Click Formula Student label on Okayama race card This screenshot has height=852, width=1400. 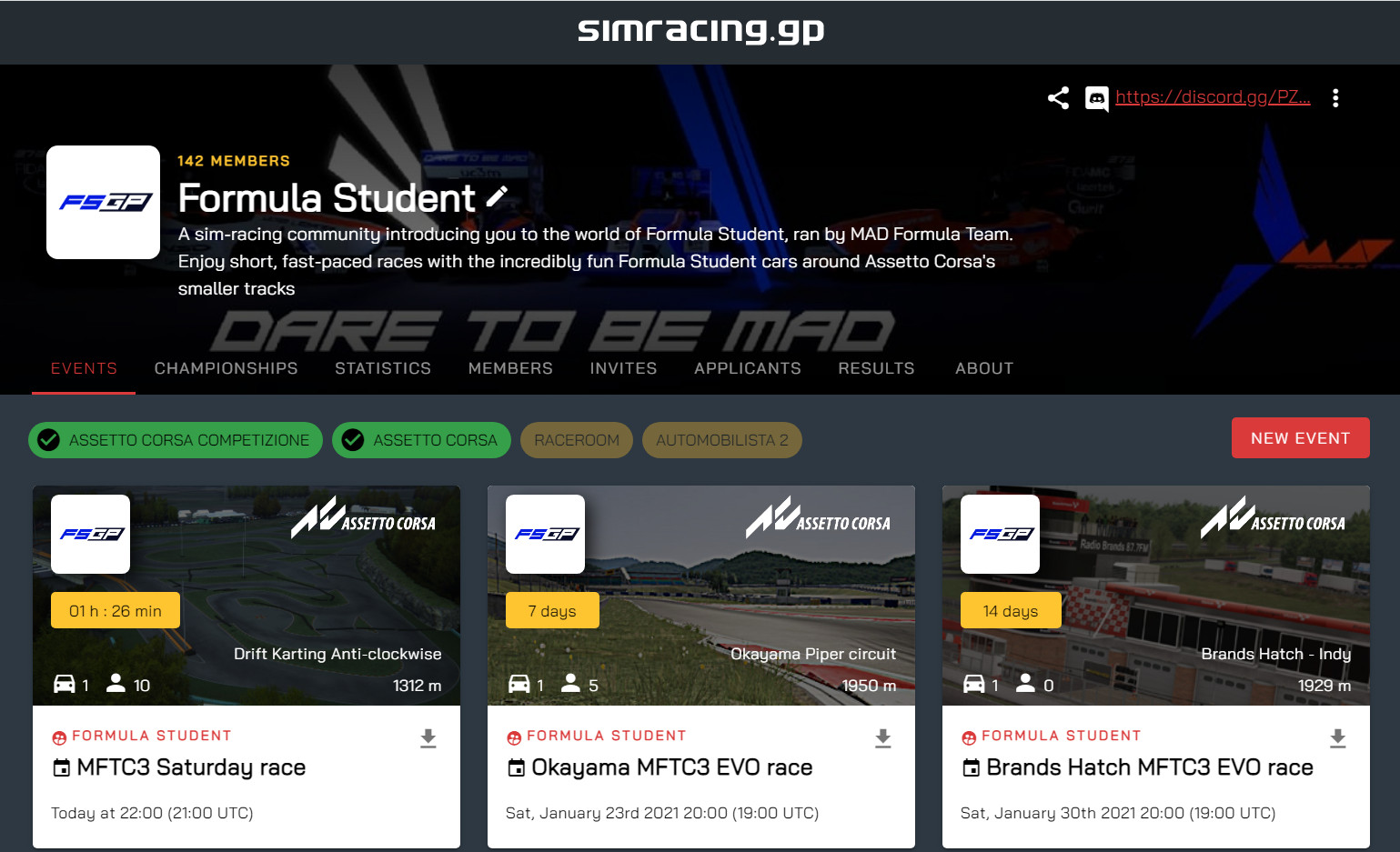tap(607, 736)
